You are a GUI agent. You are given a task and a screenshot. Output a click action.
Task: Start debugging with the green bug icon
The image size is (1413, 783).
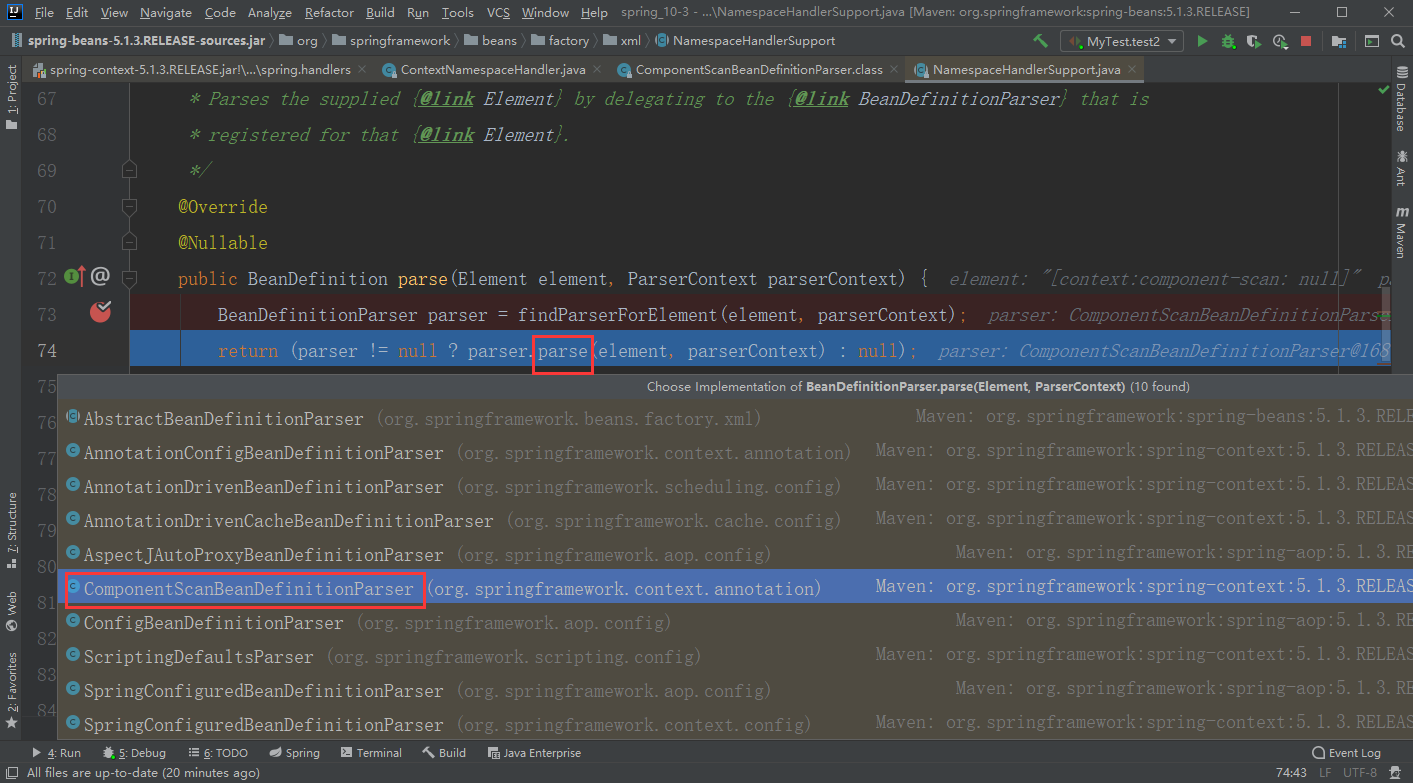(1228, 41)
